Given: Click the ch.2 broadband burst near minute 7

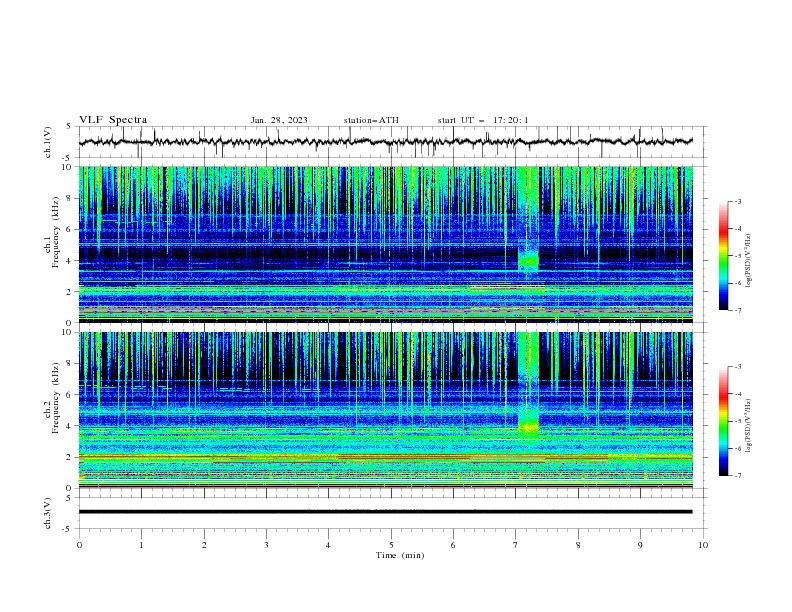Looking at the screenshot, I should pyautogui.click(x=528, y=384).
